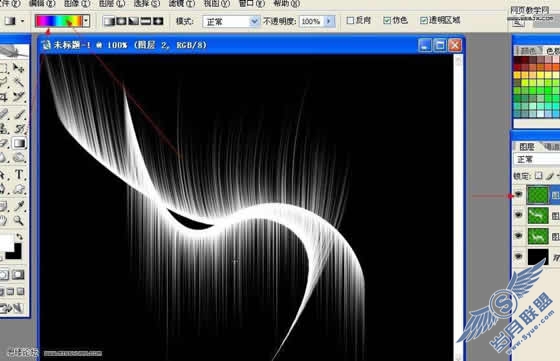Select the top green layer thumbnail
The width and height of the screenshot is (560, 361).
coord(538,195)
